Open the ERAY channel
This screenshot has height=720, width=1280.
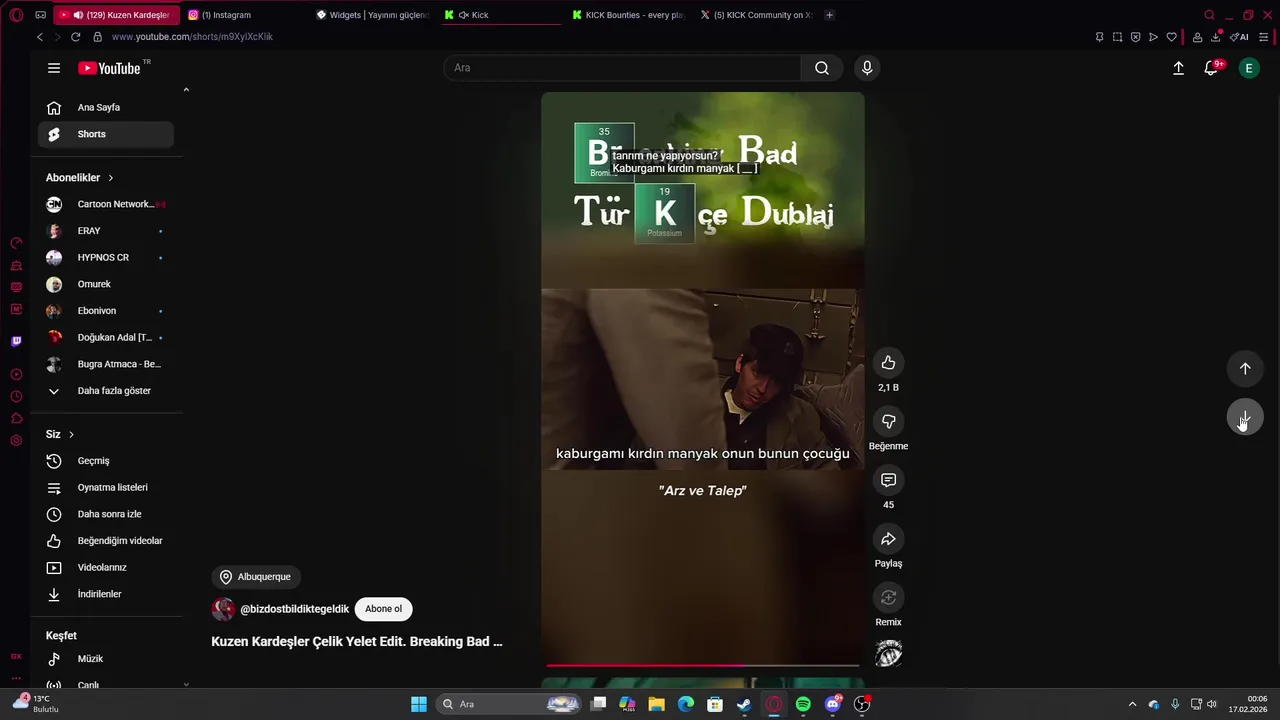pyautogui.click(x=106, y=231)
